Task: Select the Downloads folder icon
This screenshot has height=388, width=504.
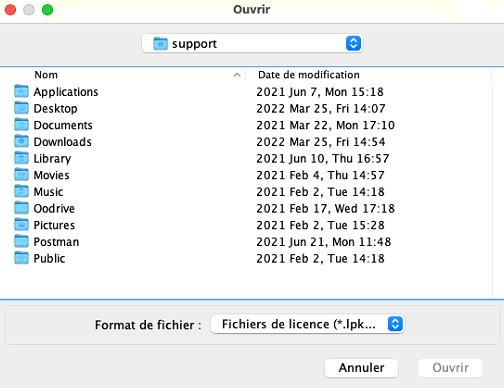Action: 21,141
